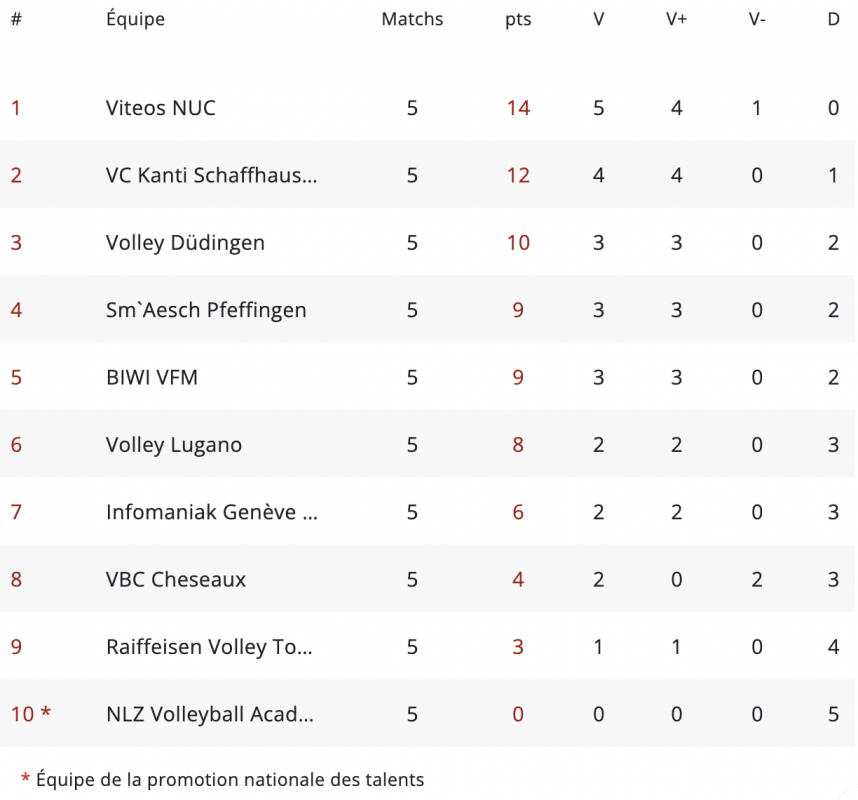
Task: Open the Viteos NUC team link
Action: coord(160,108)
